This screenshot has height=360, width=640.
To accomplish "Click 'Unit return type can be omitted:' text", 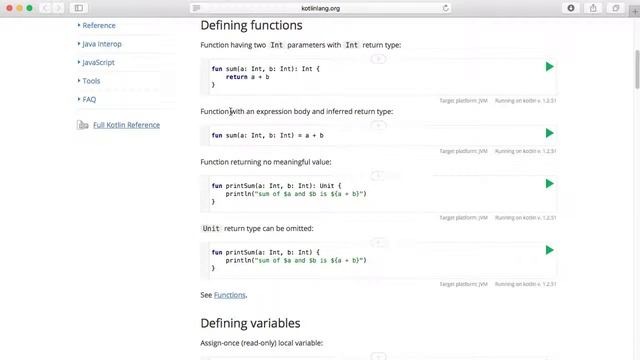I will (257, 229).
